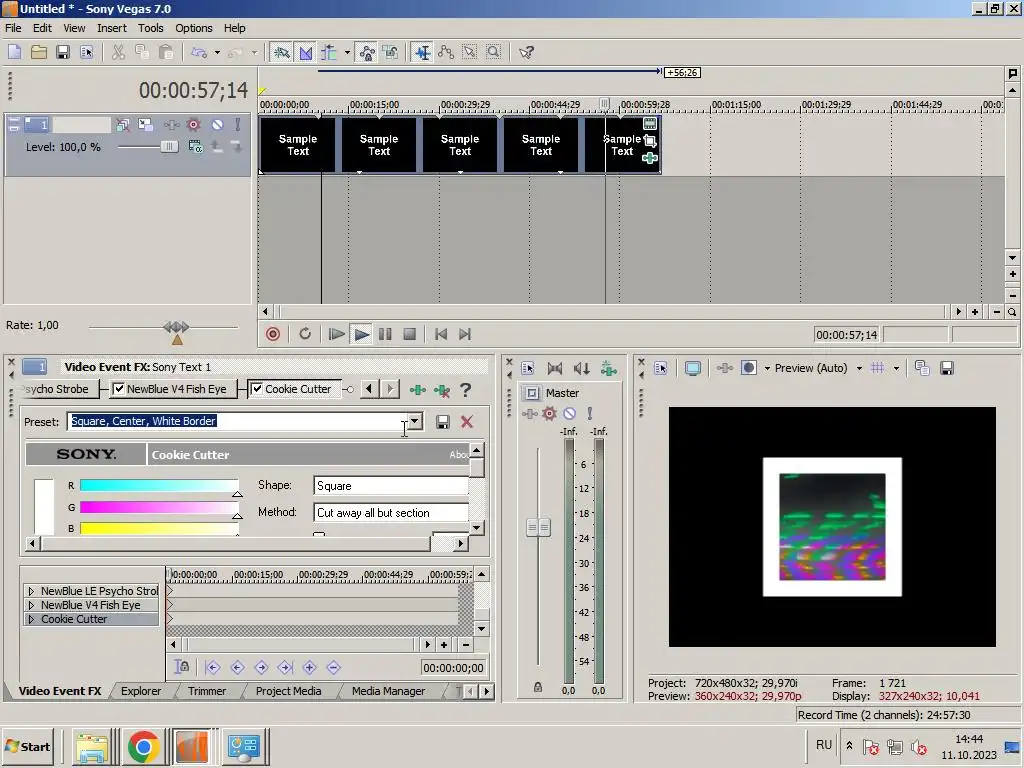Solo the video track 1
The image size is (1024, 768).
[238, 125]
